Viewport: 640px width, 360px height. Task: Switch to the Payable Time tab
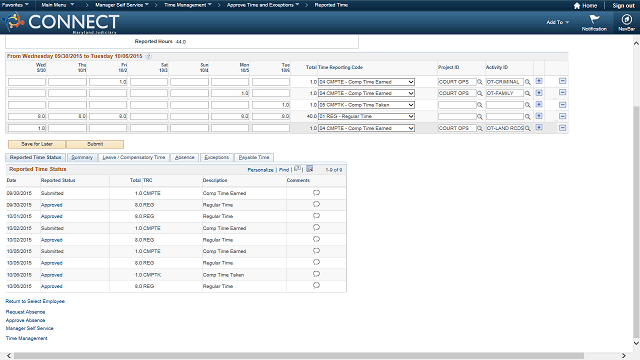coord(254,157)
